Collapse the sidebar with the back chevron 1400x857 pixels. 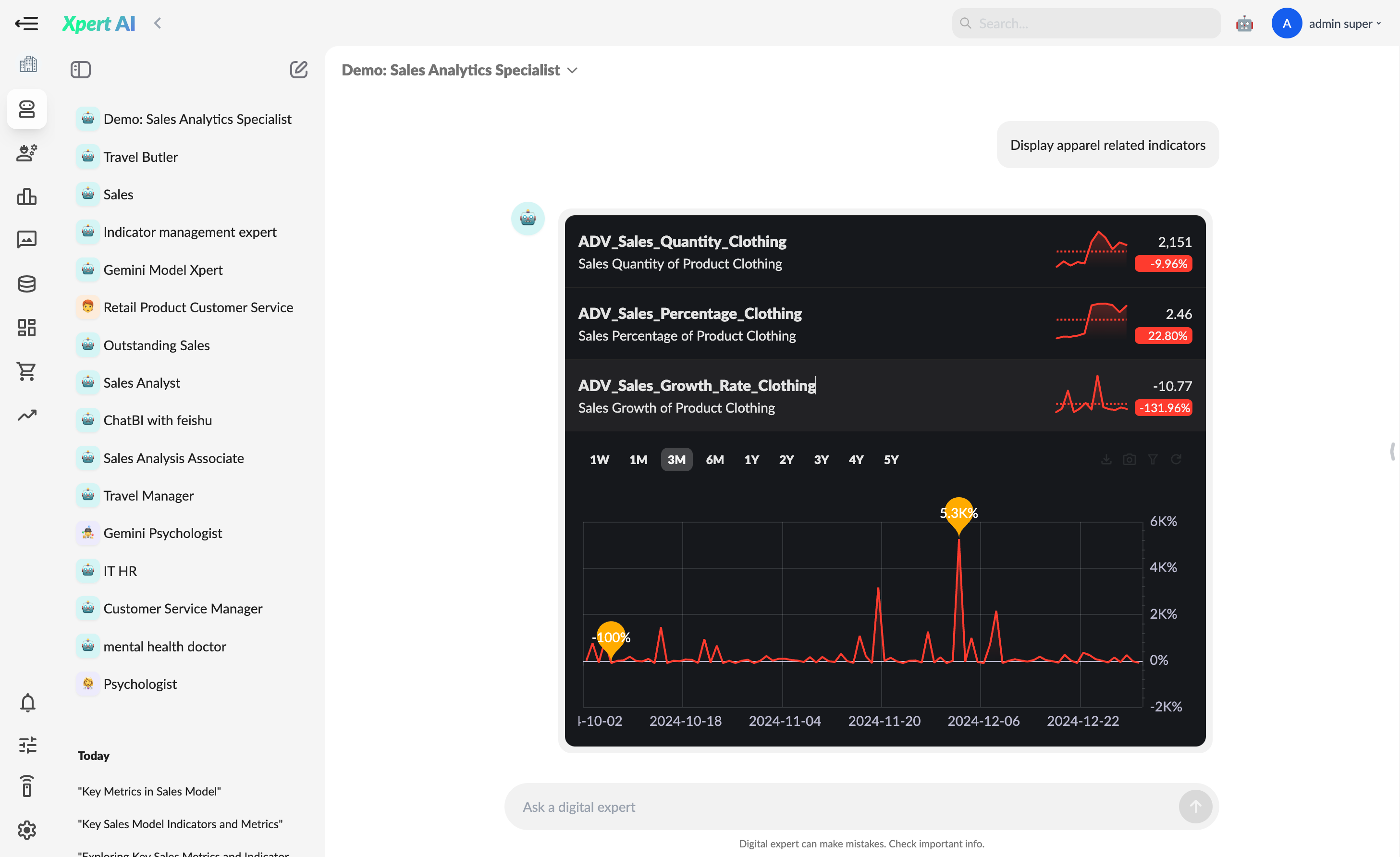click(x=158, y=23)
